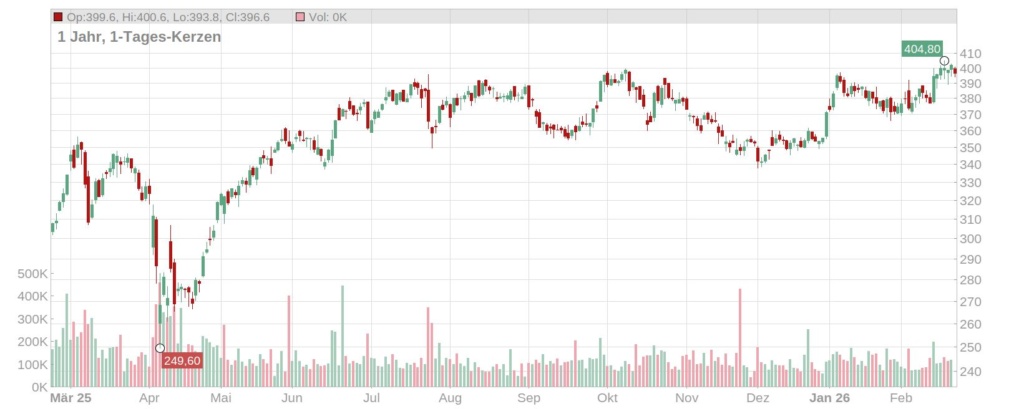Select "Mär 25" on the time axis
This screenshot has height=409, width=1024.
[x=70, y=398]
